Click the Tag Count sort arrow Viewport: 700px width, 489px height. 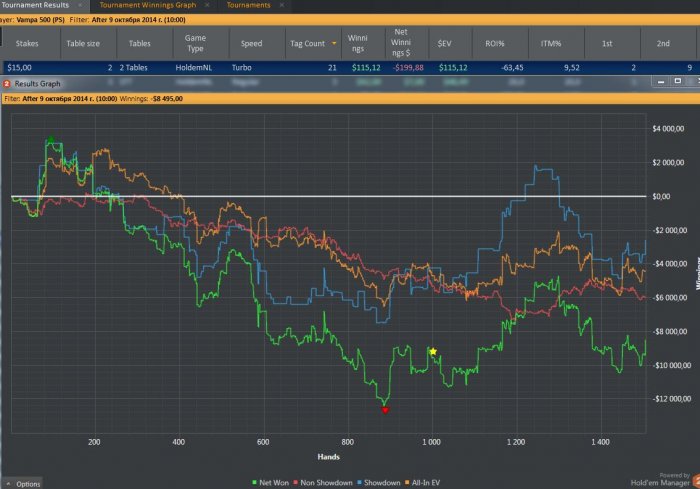(334, 43)
